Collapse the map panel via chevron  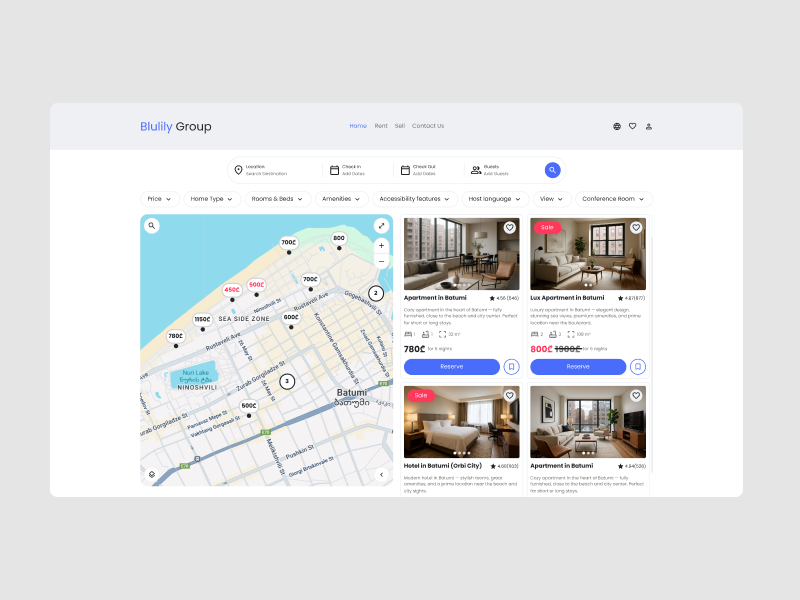click(x=382, y=473)
